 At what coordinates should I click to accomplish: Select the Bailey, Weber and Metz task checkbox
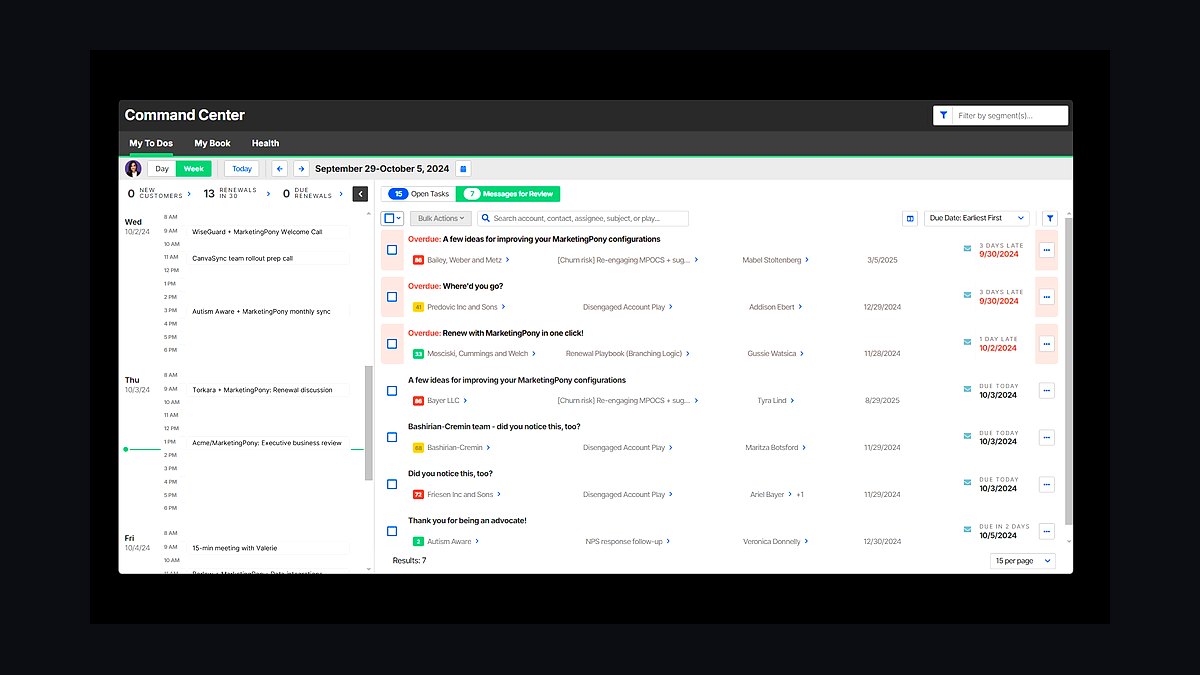[392, 250]
